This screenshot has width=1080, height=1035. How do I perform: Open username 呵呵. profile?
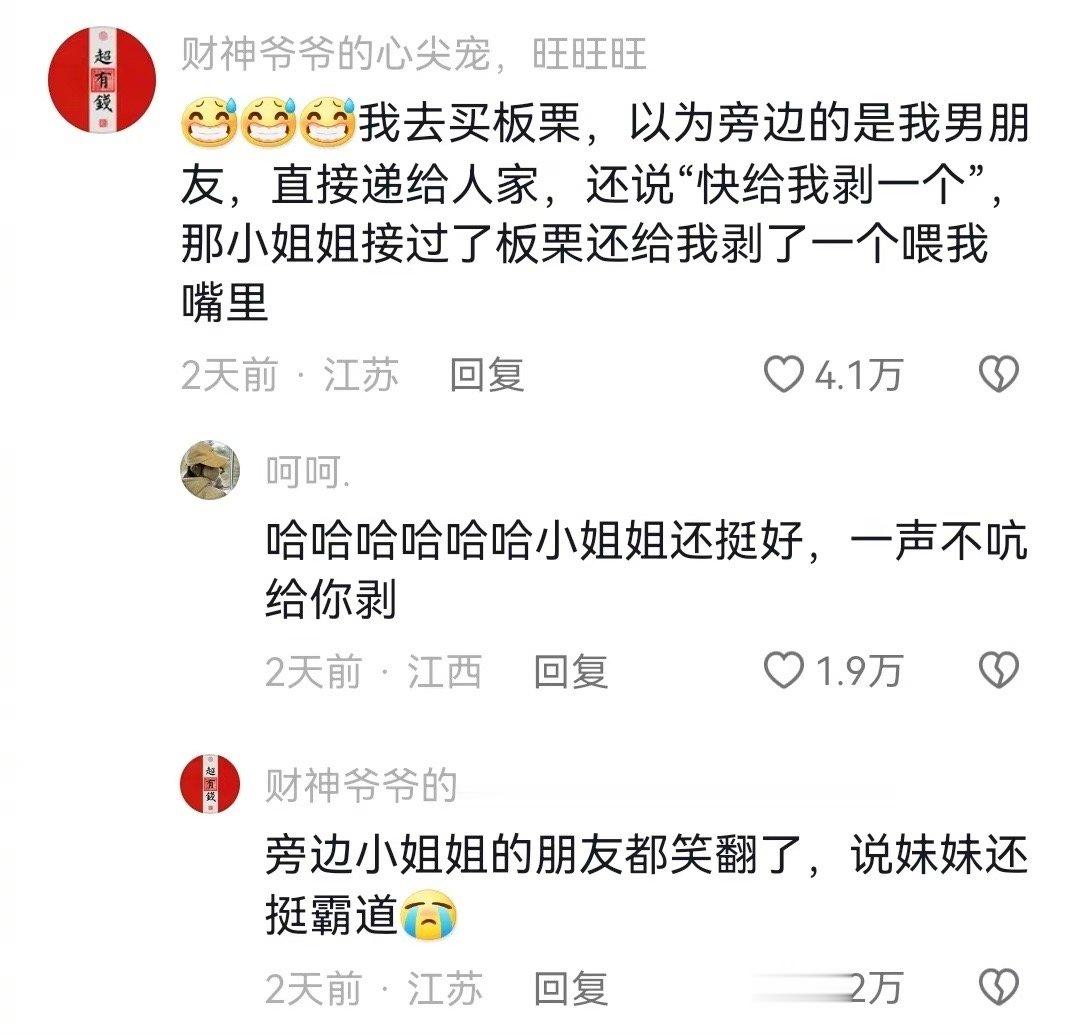click(308, 472)
